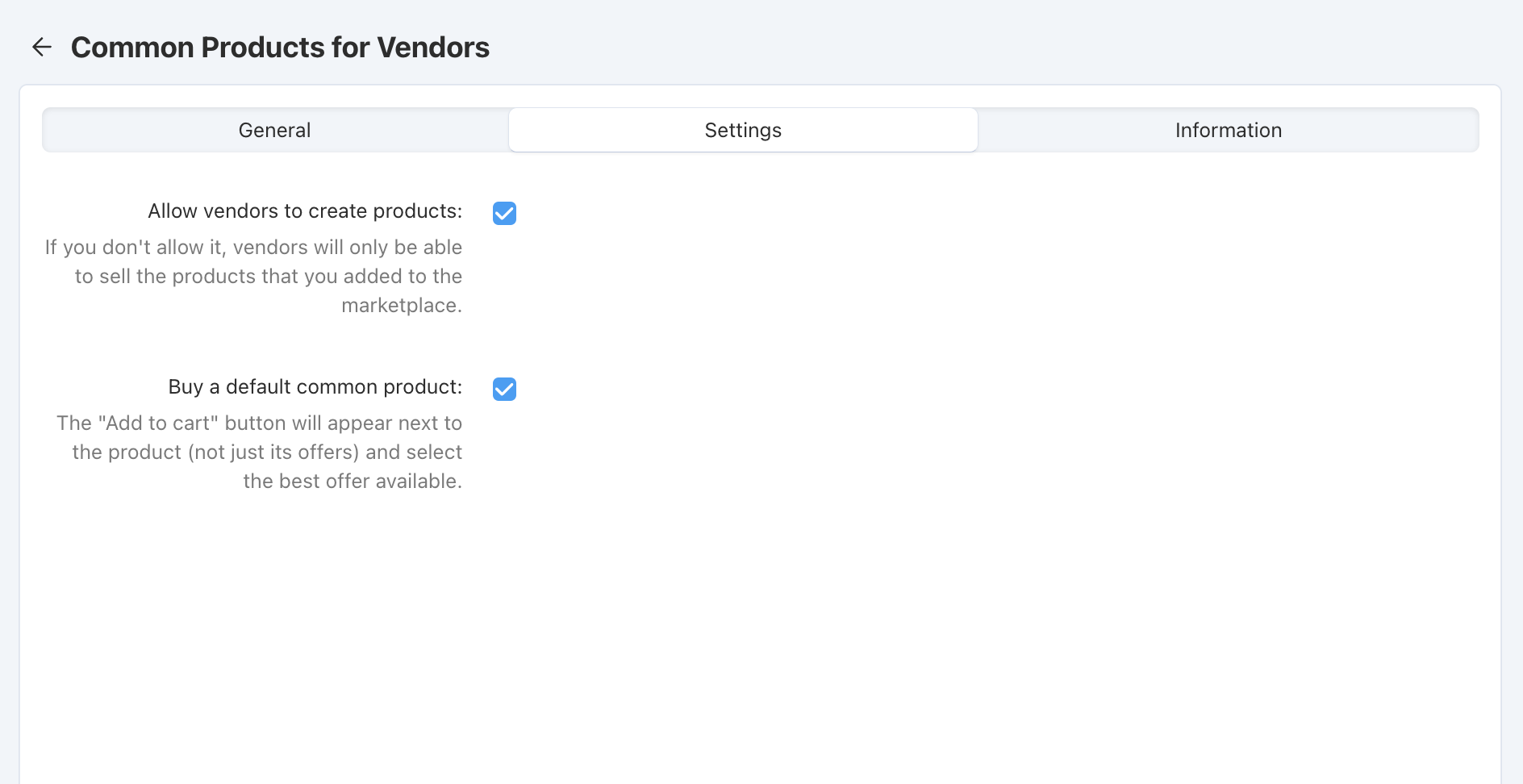Click the back arrow icon
Image resolution: width=1523 pixels, height=784 pixels.
pos(42,48)
